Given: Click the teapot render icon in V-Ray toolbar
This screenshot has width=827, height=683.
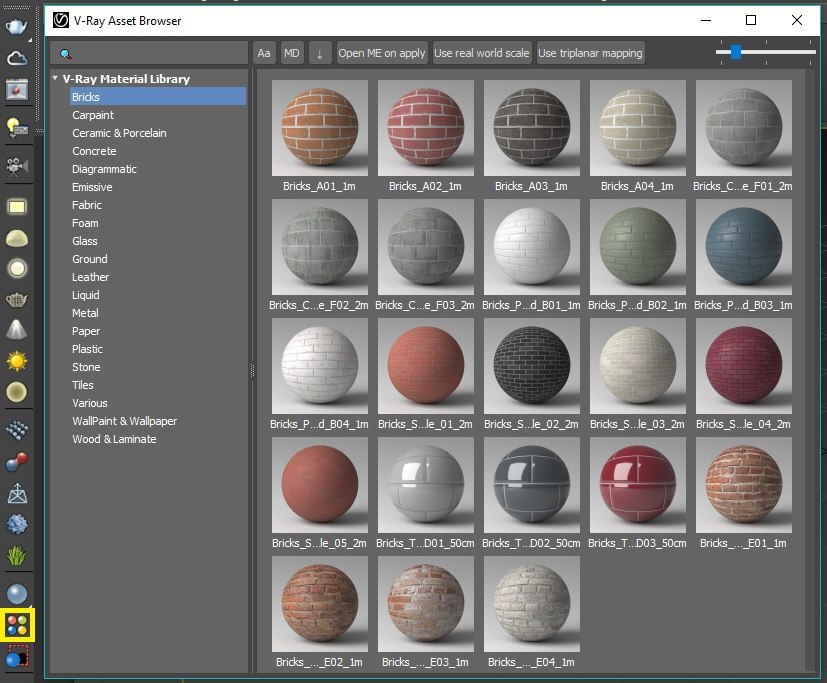Looking at the screenshot, I should (x=16, y=26).
